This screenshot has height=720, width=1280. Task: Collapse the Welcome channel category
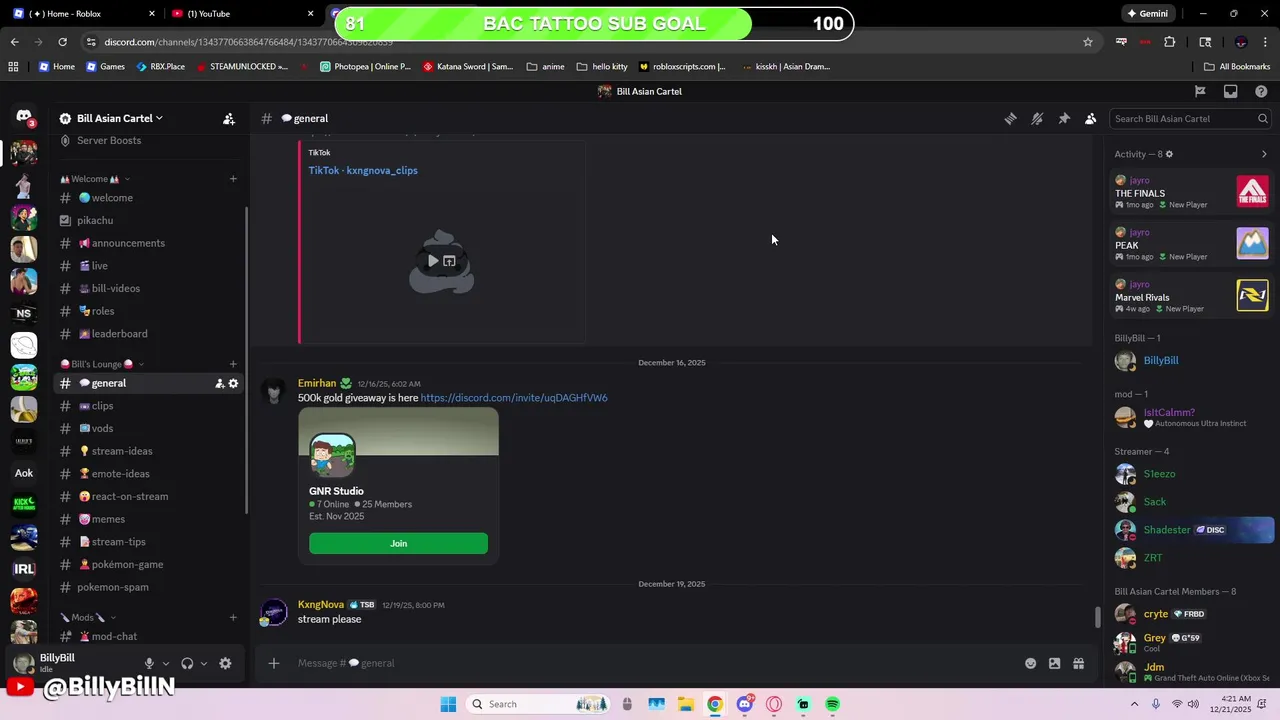point(95,179)
